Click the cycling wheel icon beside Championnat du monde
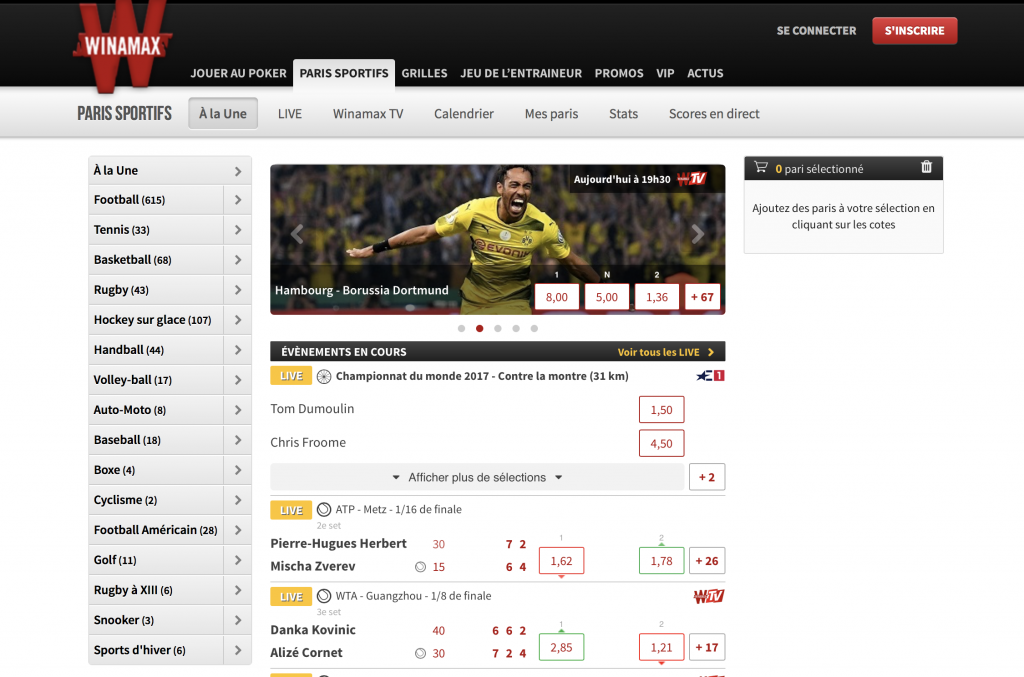1024x677 pixels. tap(324, 377)
